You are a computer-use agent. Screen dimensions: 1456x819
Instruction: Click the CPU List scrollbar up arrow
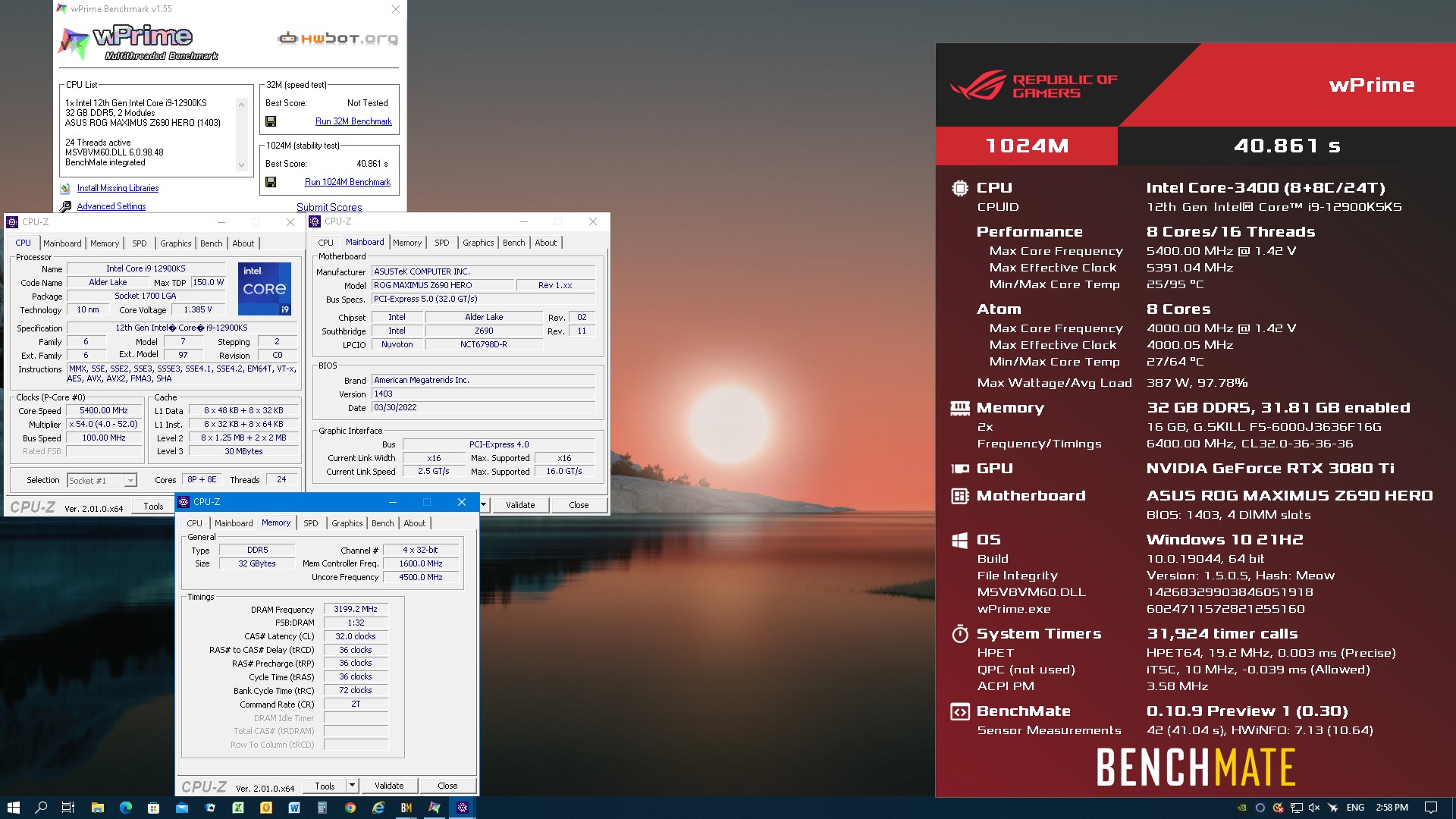(x=241, y=104)
